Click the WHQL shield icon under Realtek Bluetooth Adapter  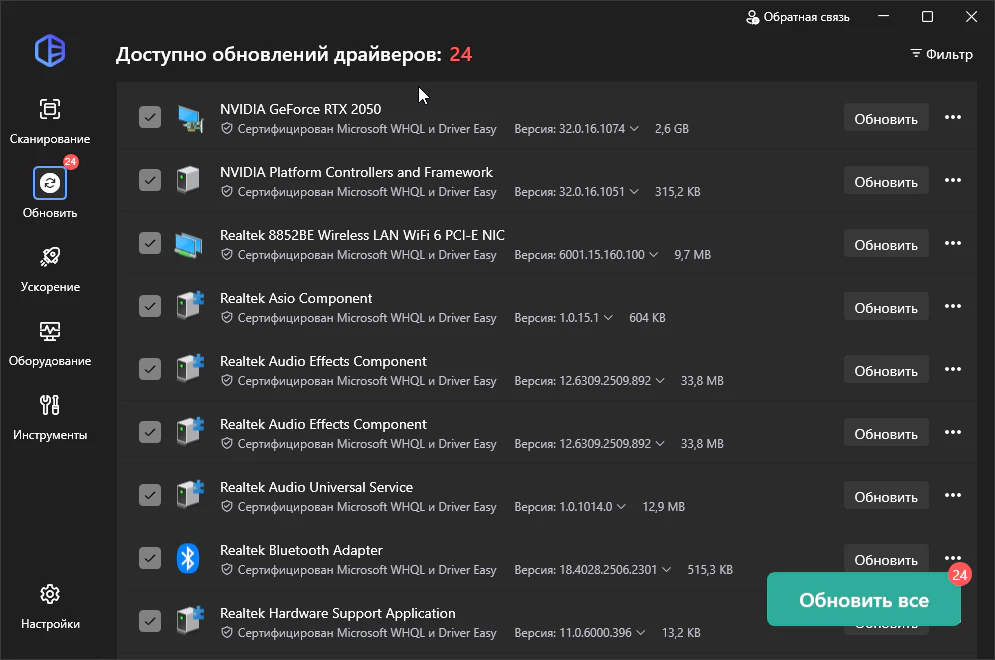coord(227,570)
